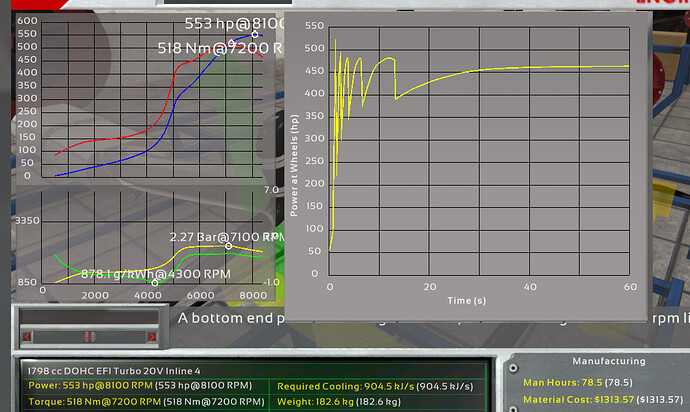Click the peak torque marker at 7200 RPM

point(232,43)
